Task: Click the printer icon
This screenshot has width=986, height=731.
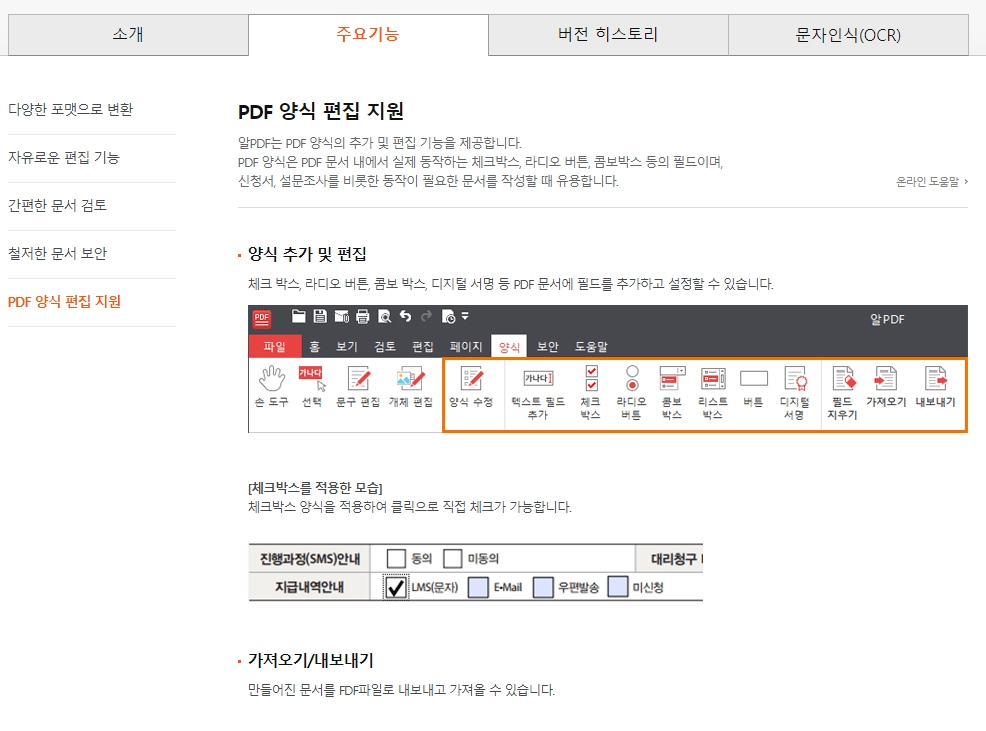Action: click(x=362, y=316)
